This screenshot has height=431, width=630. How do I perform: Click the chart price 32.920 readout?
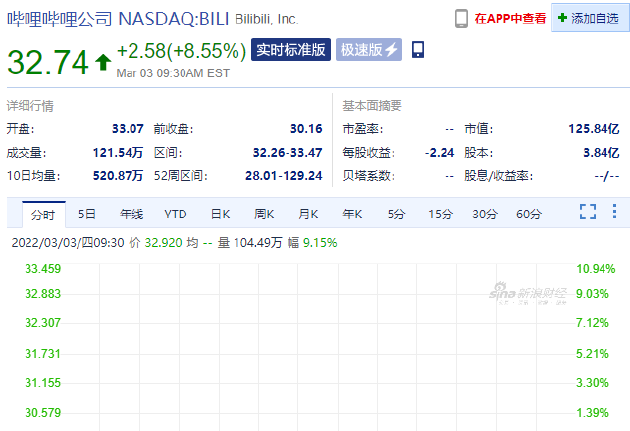[x=164, y=243]
